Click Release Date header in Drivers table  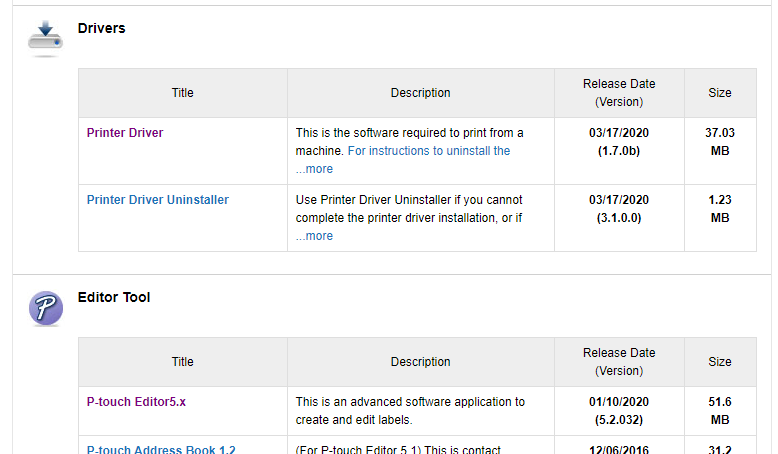pyautogui.click(x=619, y=93)
